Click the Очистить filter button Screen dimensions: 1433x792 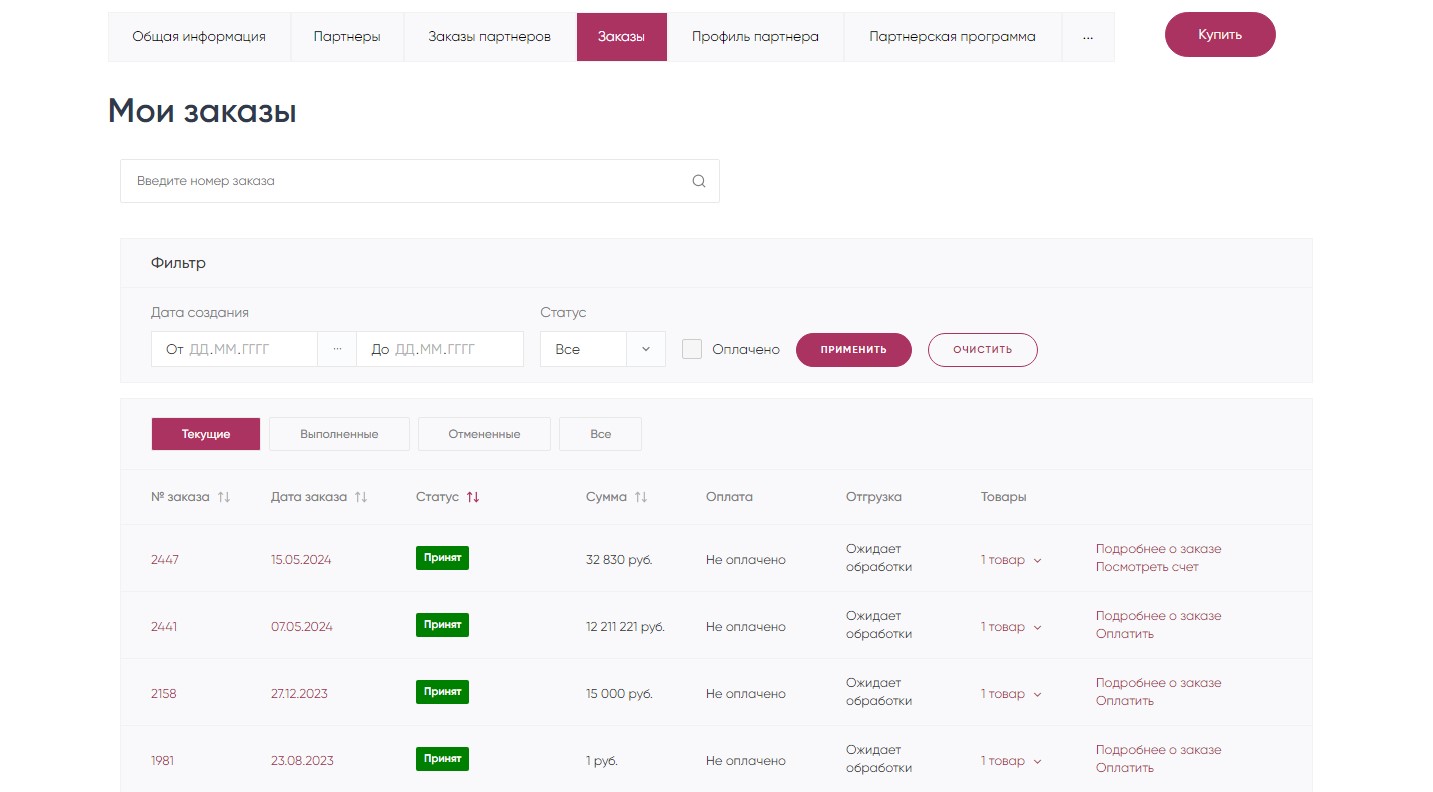point(983,350)
